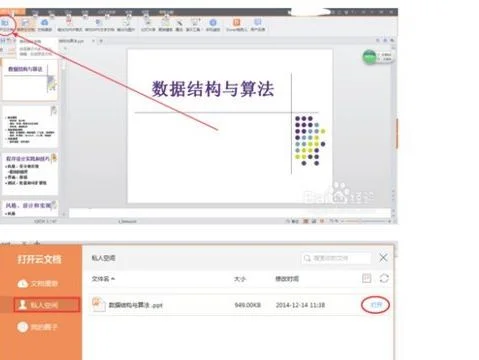Click the blue feedback speech-bubble ribbon icon
Screen dimensions: 479x360
pyautogui.click(x=258, y=22)
